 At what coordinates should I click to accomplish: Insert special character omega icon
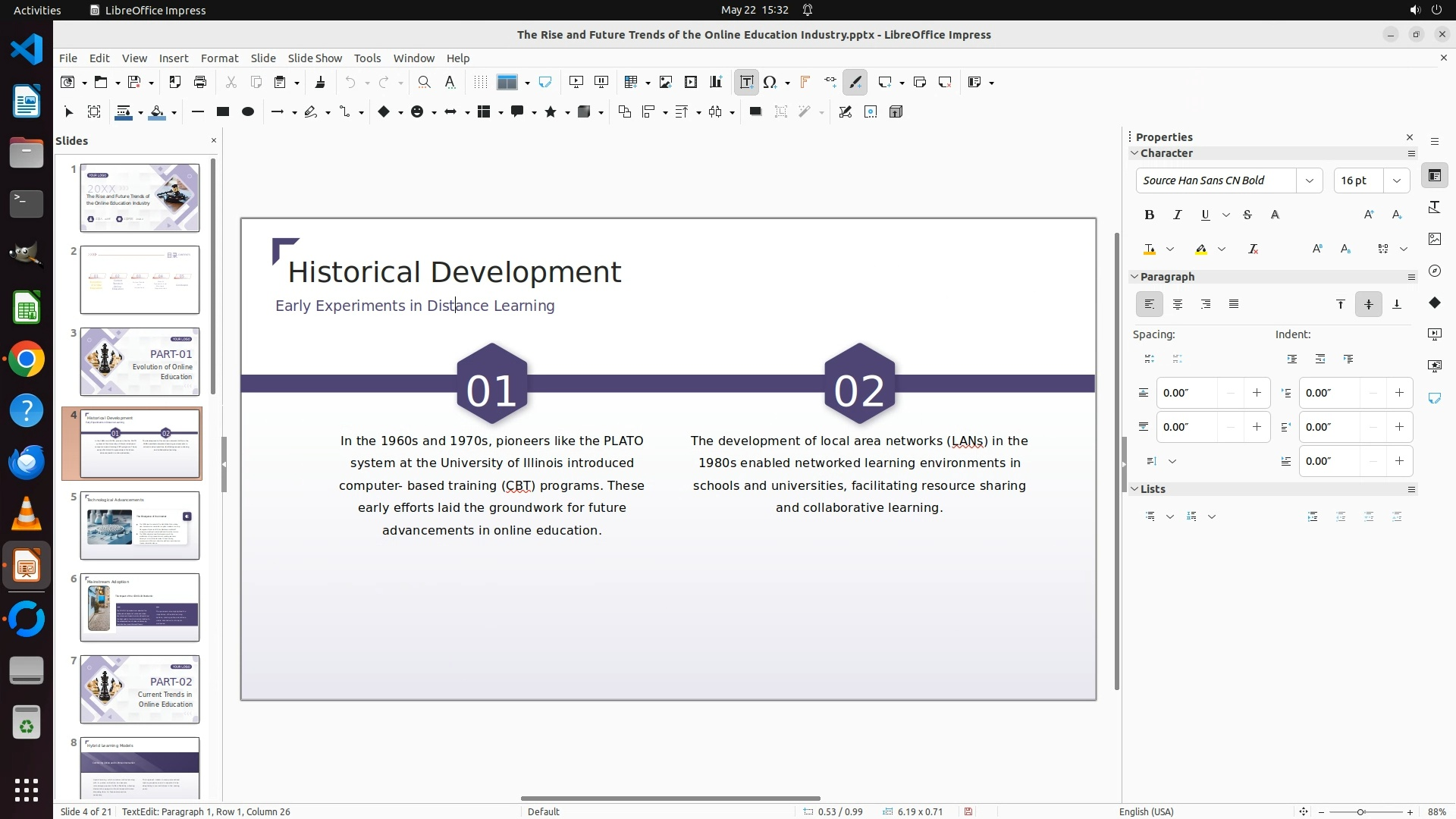770,82
